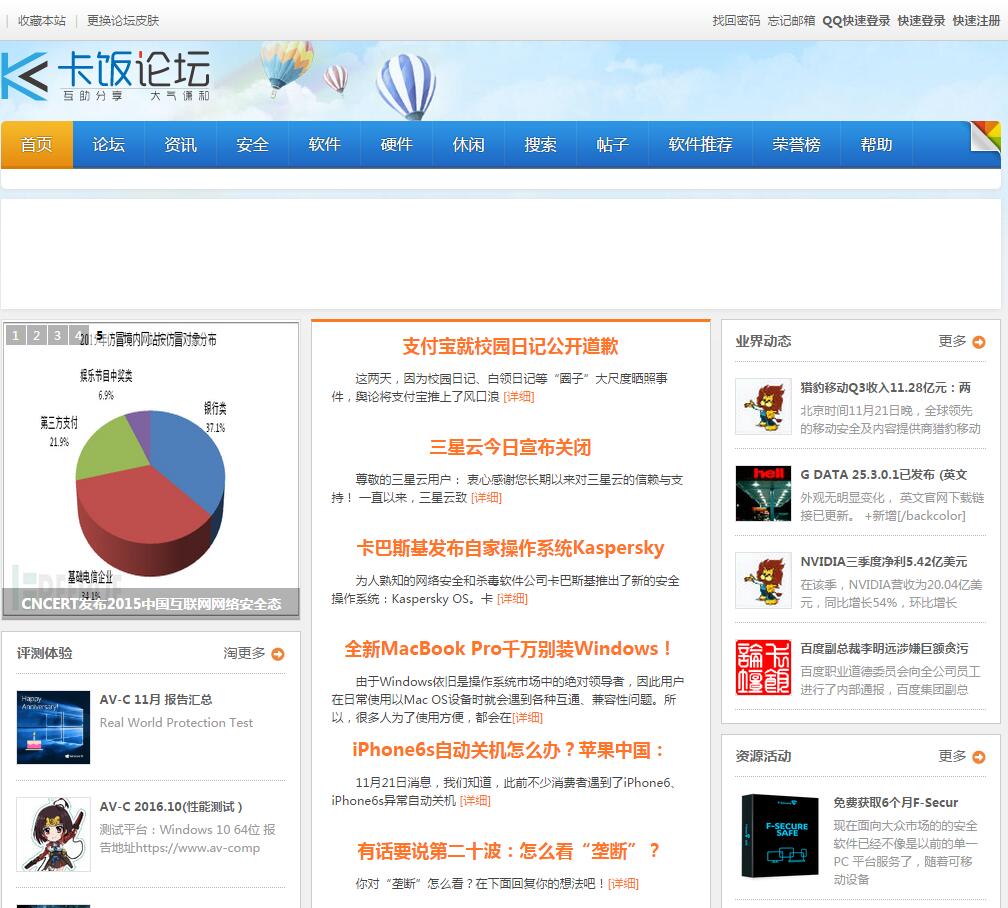Open the 资讯 navigation tab

181,145
